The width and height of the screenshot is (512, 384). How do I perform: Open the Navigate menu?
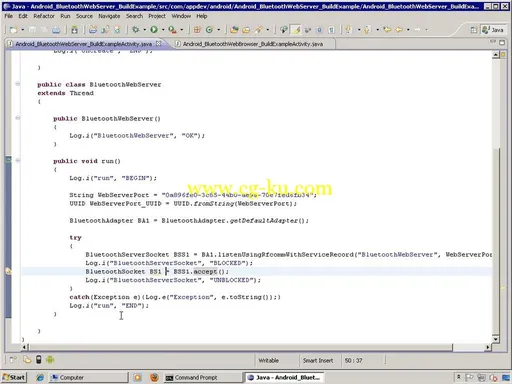tap(109, 16)
